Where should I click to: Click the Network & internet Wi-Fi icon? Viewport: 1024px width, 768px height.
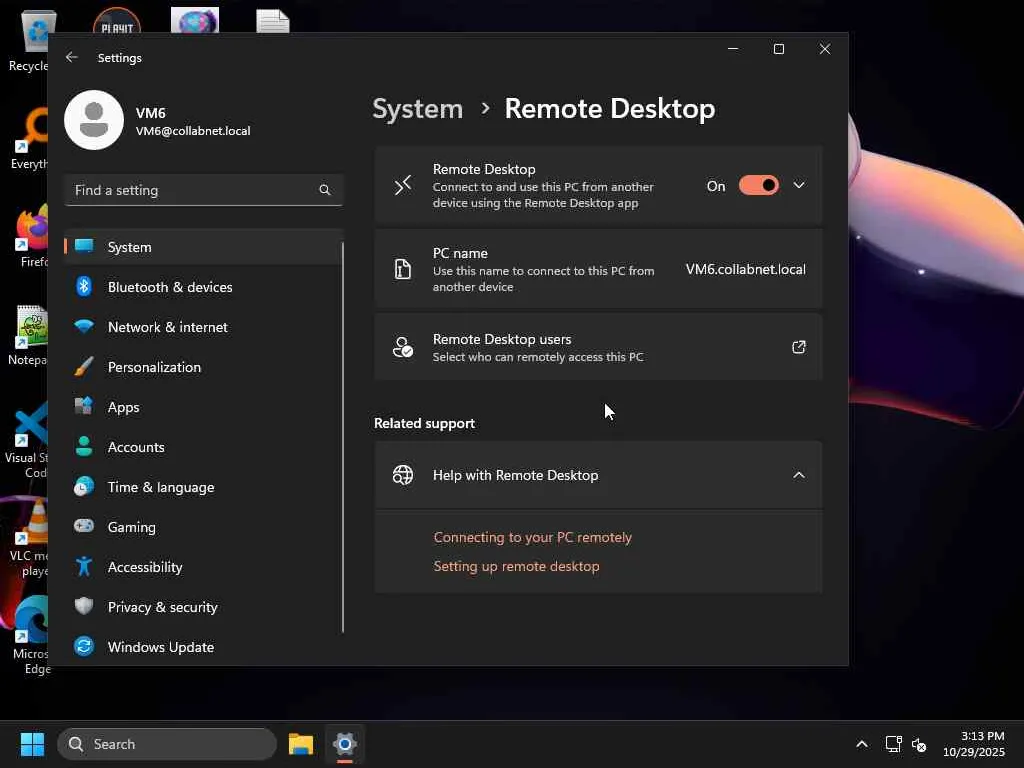pos(85,327)
